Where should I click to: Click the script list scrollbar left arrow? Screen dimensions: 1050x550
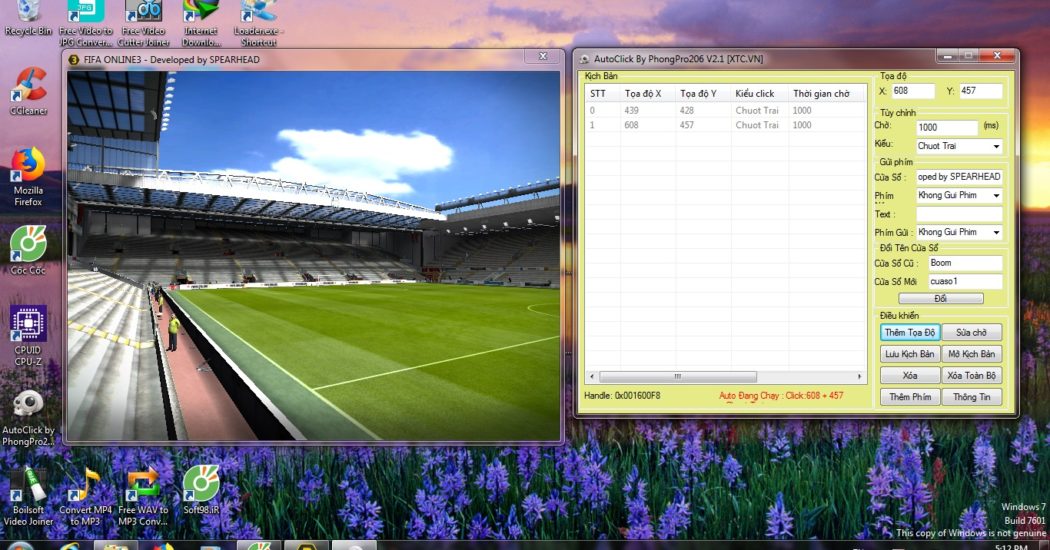click(591, 376)
